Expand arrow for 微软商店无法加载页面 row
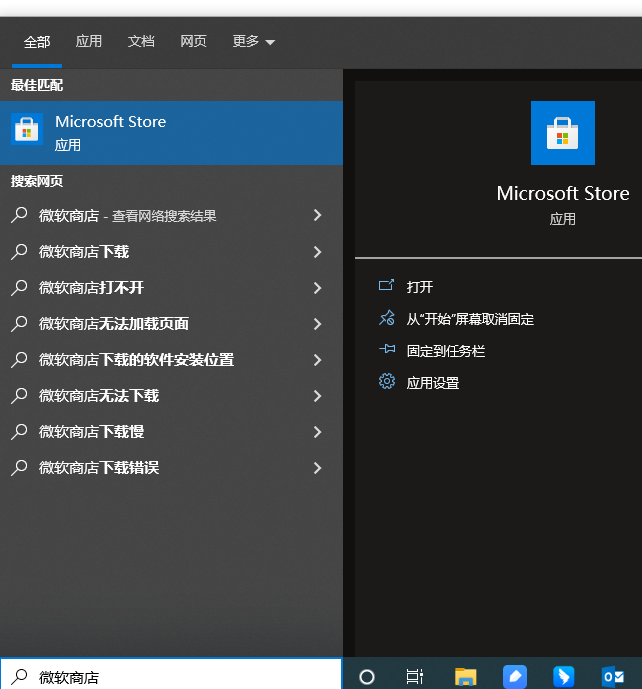Screen dimensions: 642x689 (x=317, y=324)
